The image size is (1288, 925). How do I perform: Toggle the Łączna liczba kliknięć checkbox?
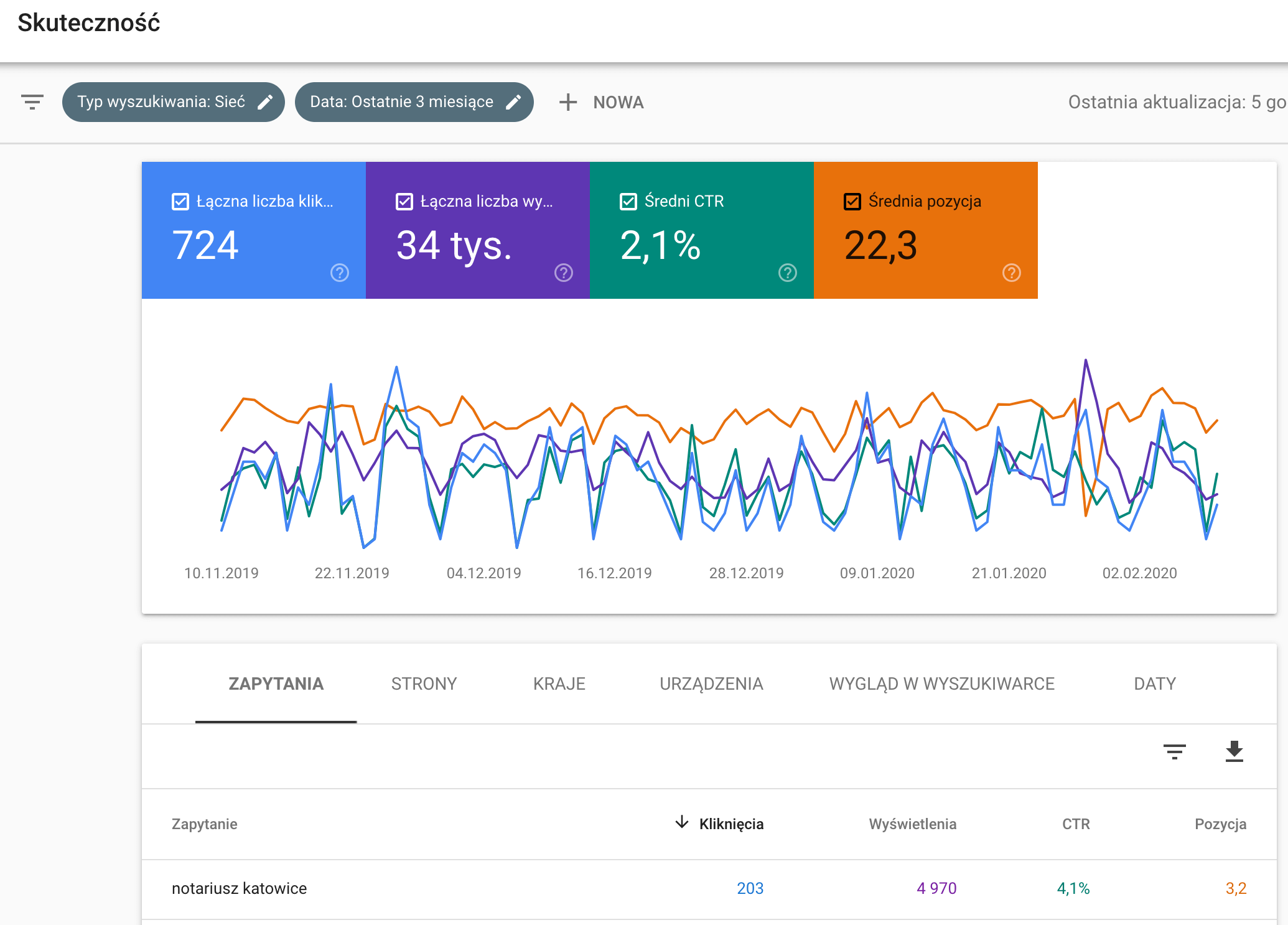click(x=180, y=202)
